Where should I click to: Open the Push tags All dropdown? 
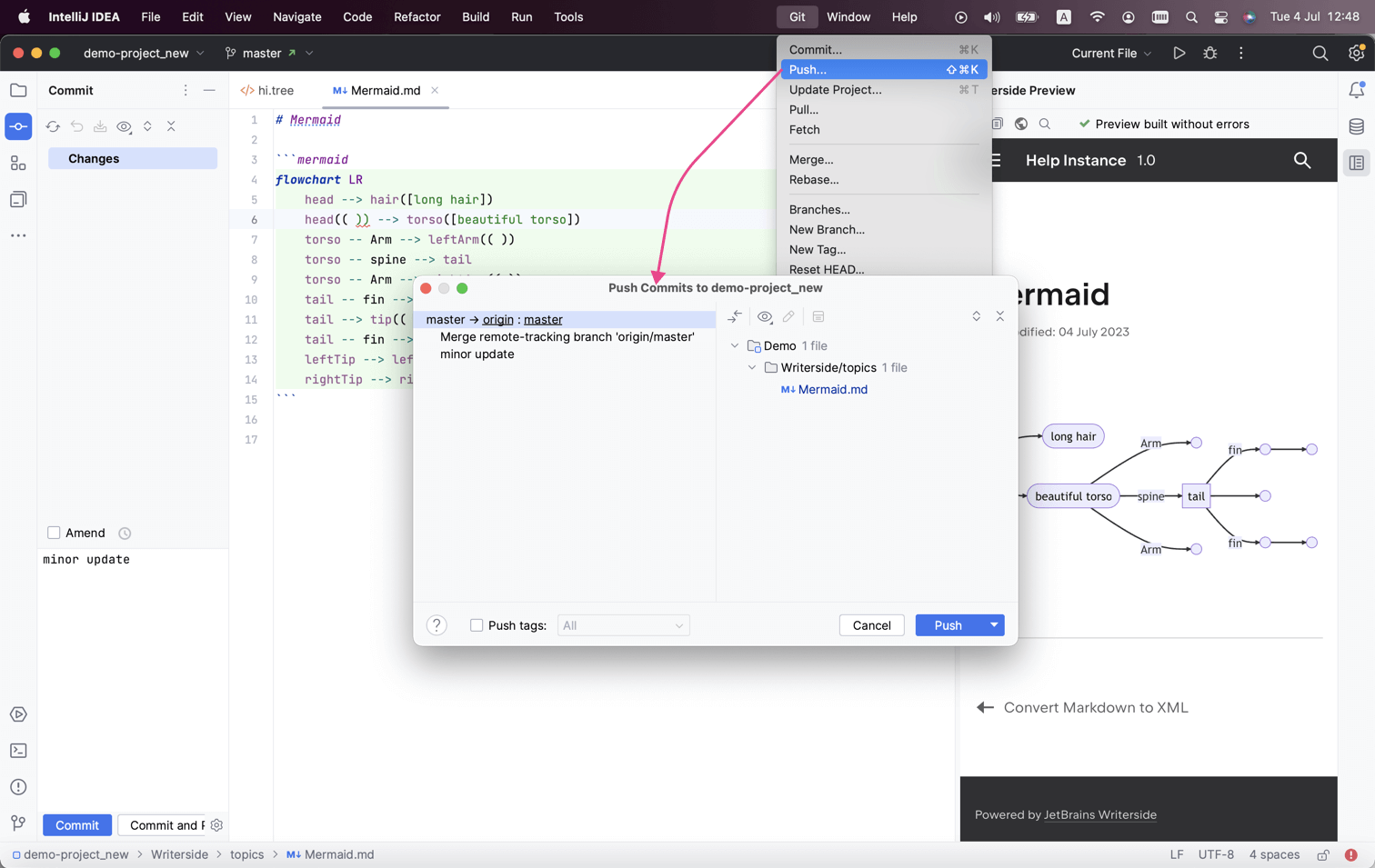[x=623, y=625]
